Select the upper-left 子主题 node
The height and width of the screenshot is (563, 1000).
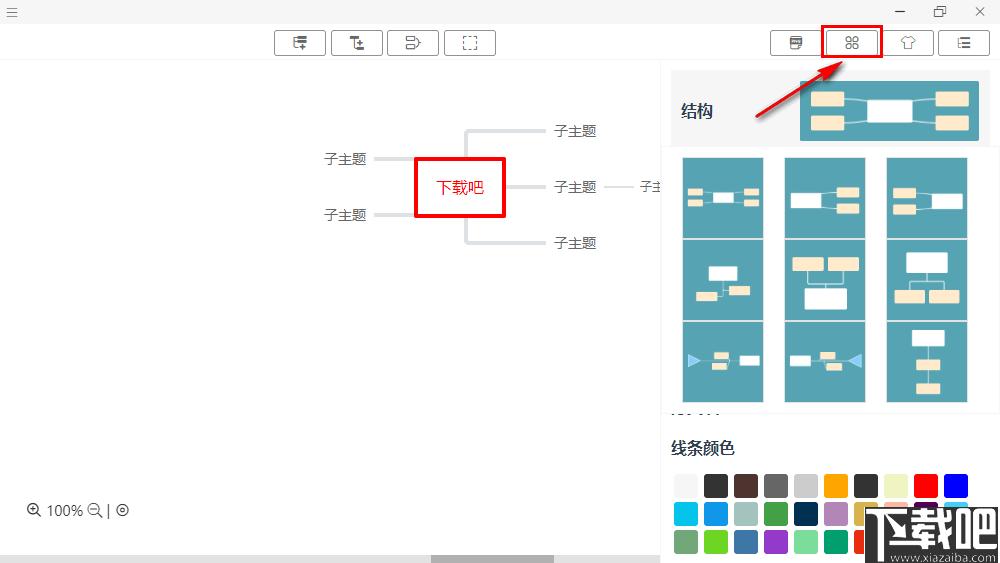tap(345, 159)
